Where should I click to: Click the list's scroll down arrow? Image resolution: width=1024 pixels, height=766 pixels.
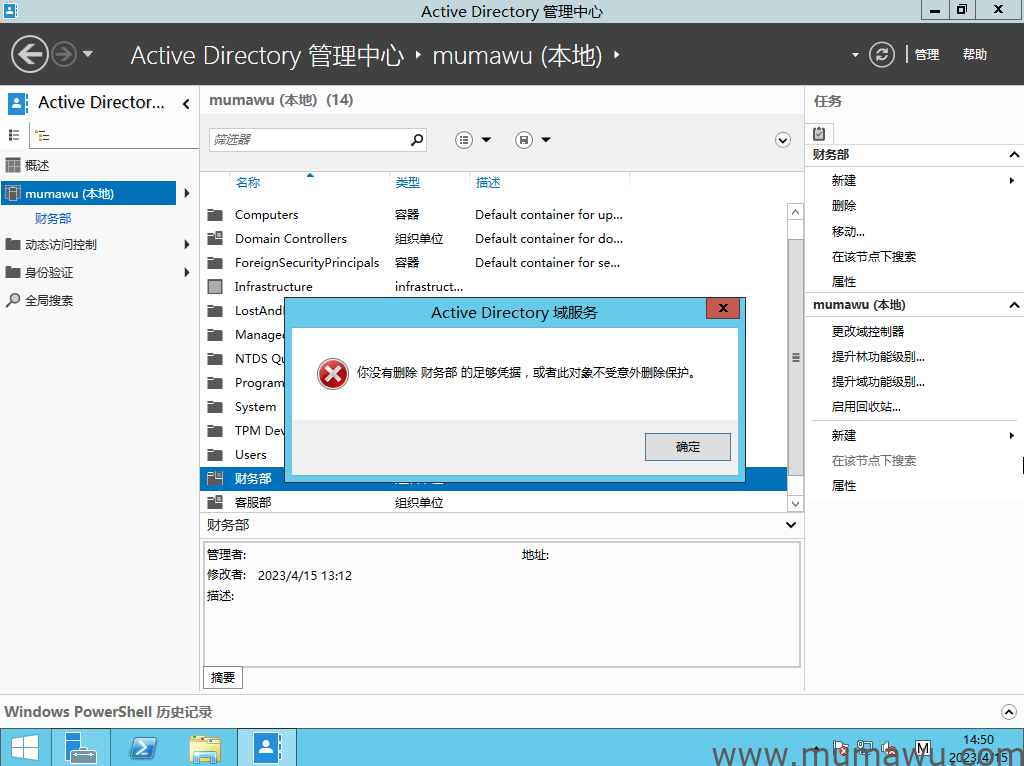click(x=795, y=503)
